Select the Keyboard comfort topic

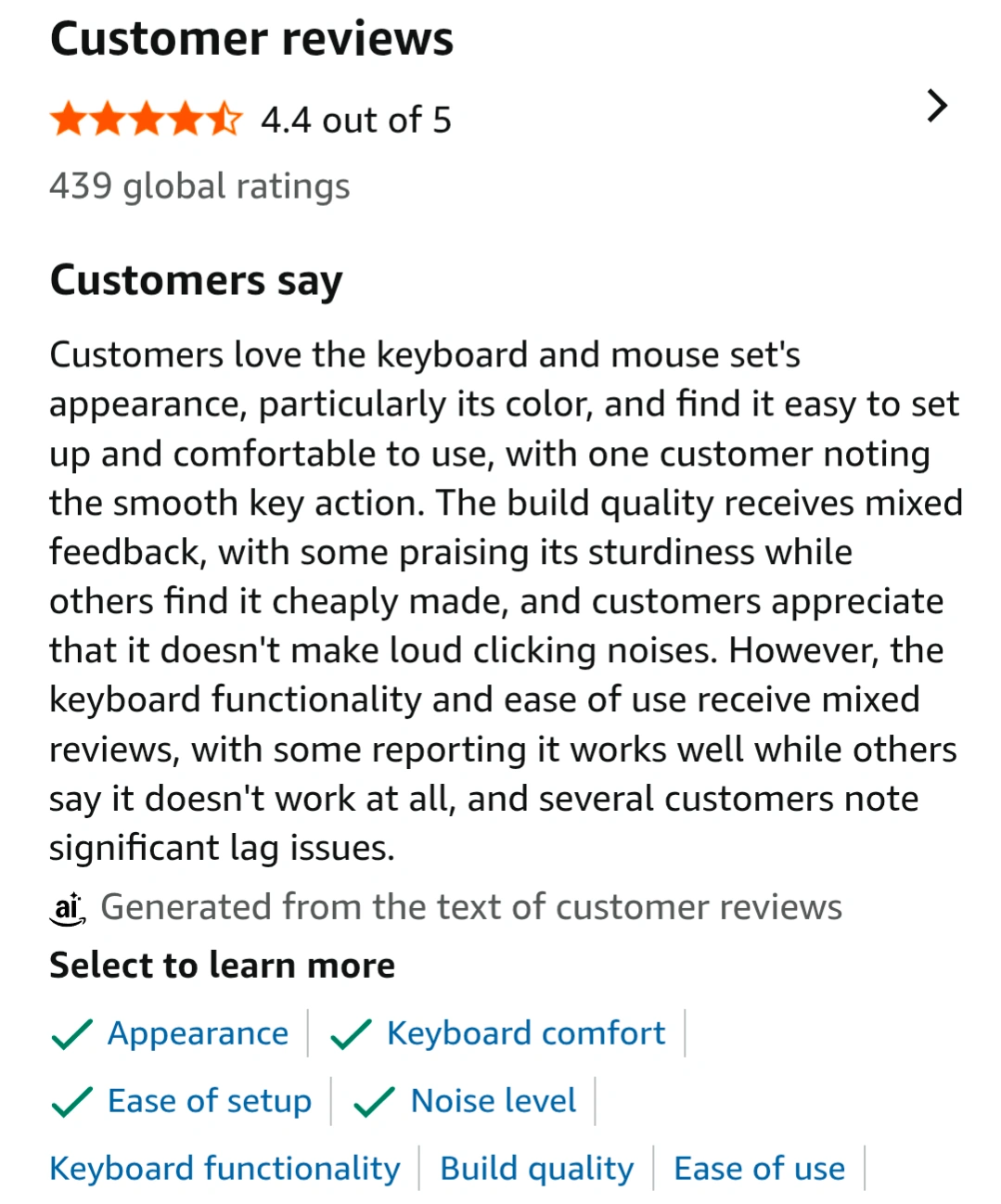526,1033
